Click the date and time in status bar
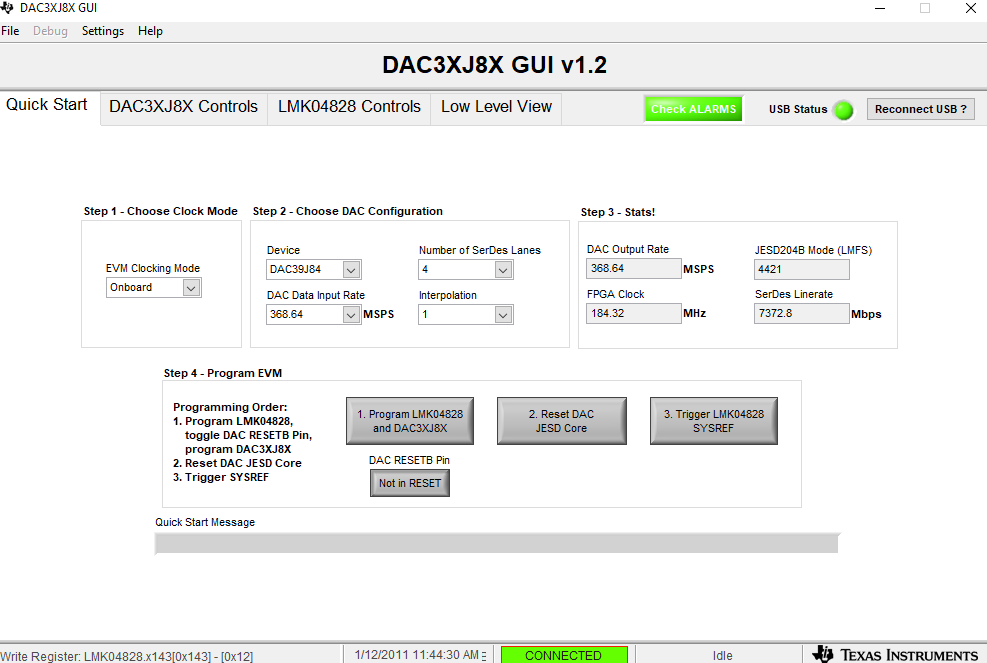The width and height of the screenshot is (987, 663). click(417, 655)
